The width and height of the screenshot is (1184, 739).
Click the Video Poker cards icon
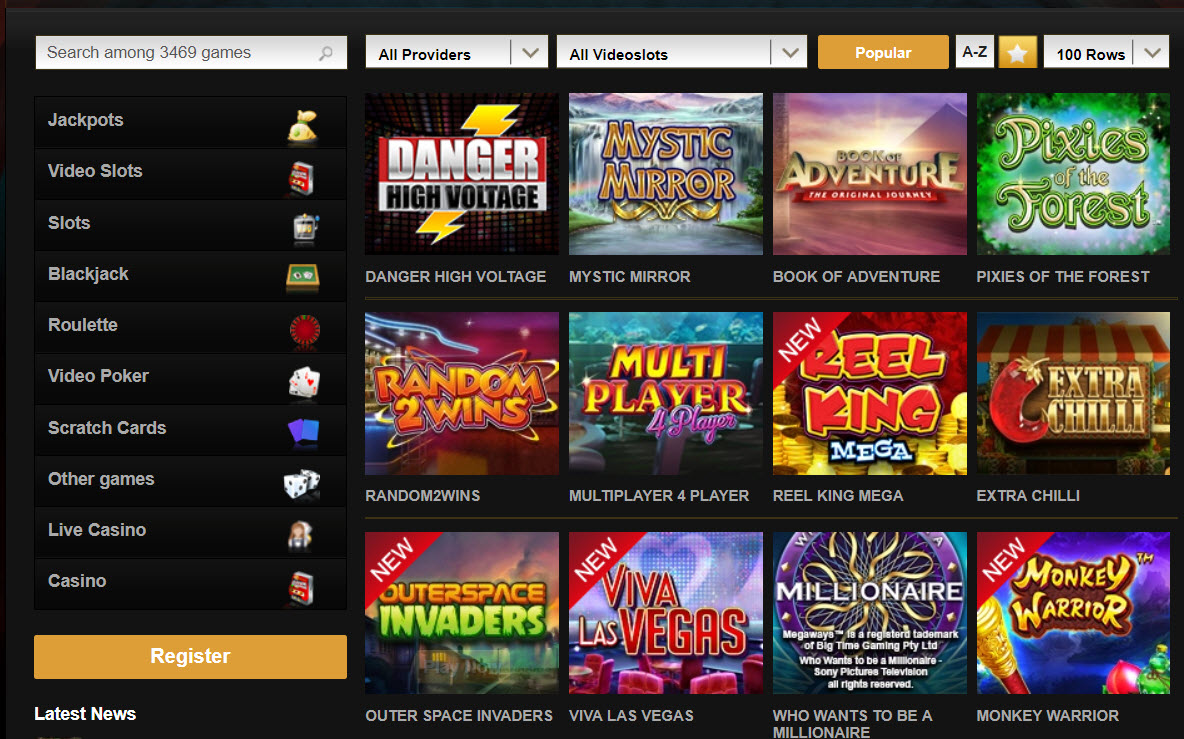[x=304, y=382]
